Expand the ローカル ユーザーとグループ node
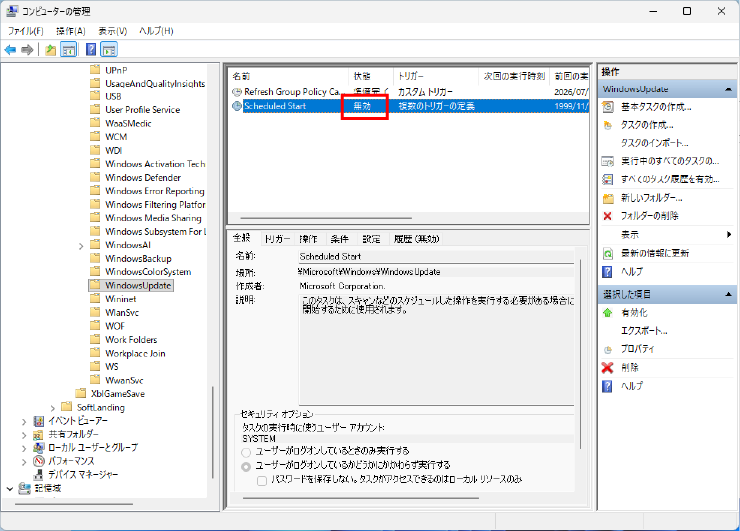 [x=24, y=448]
